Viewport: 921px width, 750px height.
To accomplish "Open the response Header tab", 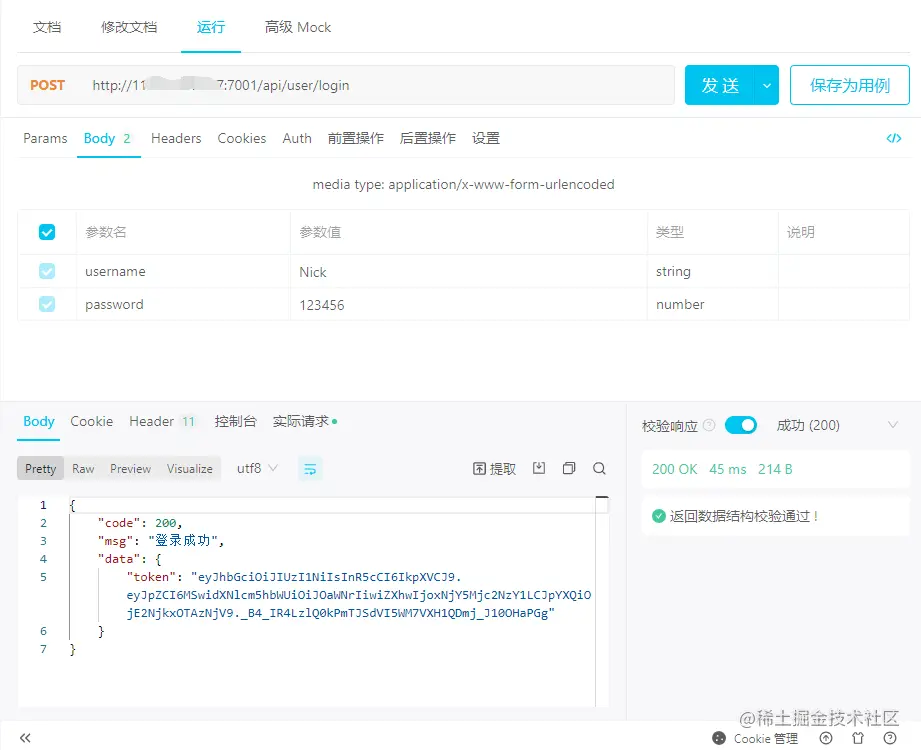I will (162, 421).
